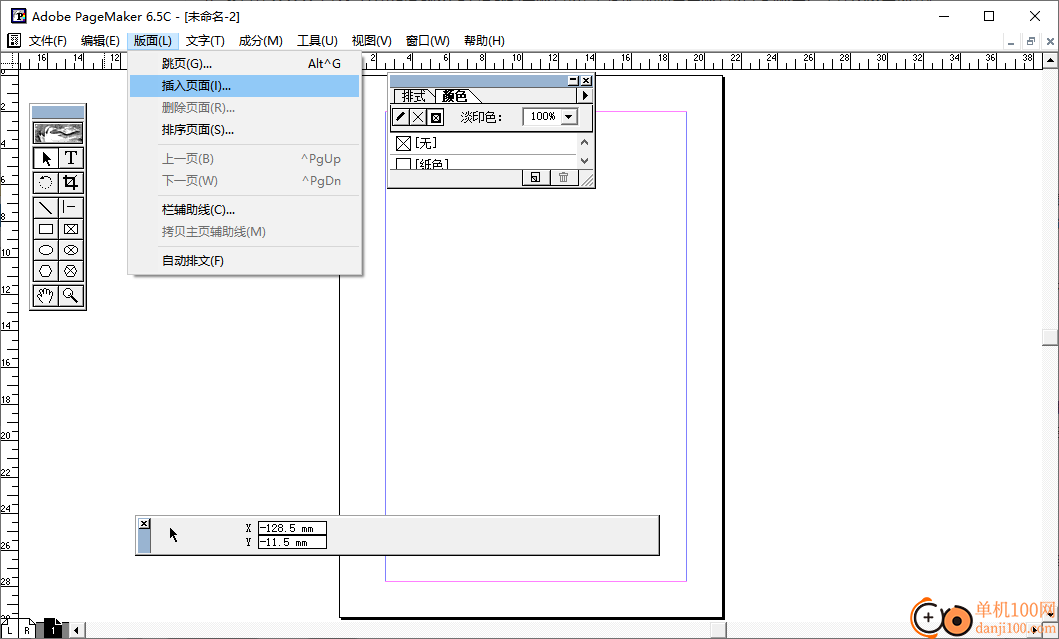
Task: Click the PageMaker application icon in title bar
Action: [x=18, y=16]
